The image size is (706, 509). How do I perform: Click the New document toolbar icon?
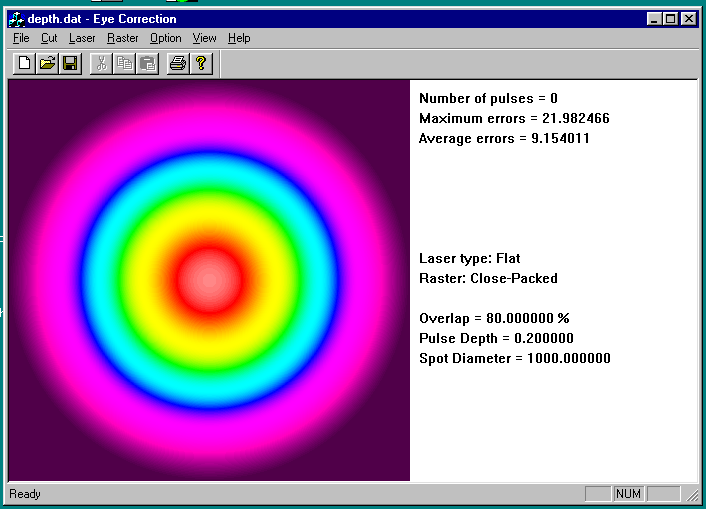pos(24,64)
